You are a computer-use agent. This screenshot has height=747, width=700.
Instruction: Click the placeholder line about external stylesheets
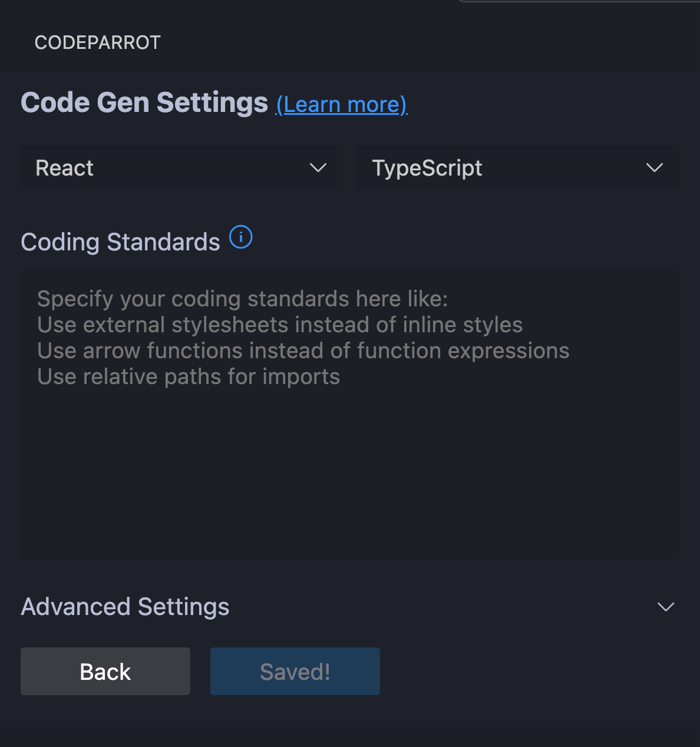280,325
